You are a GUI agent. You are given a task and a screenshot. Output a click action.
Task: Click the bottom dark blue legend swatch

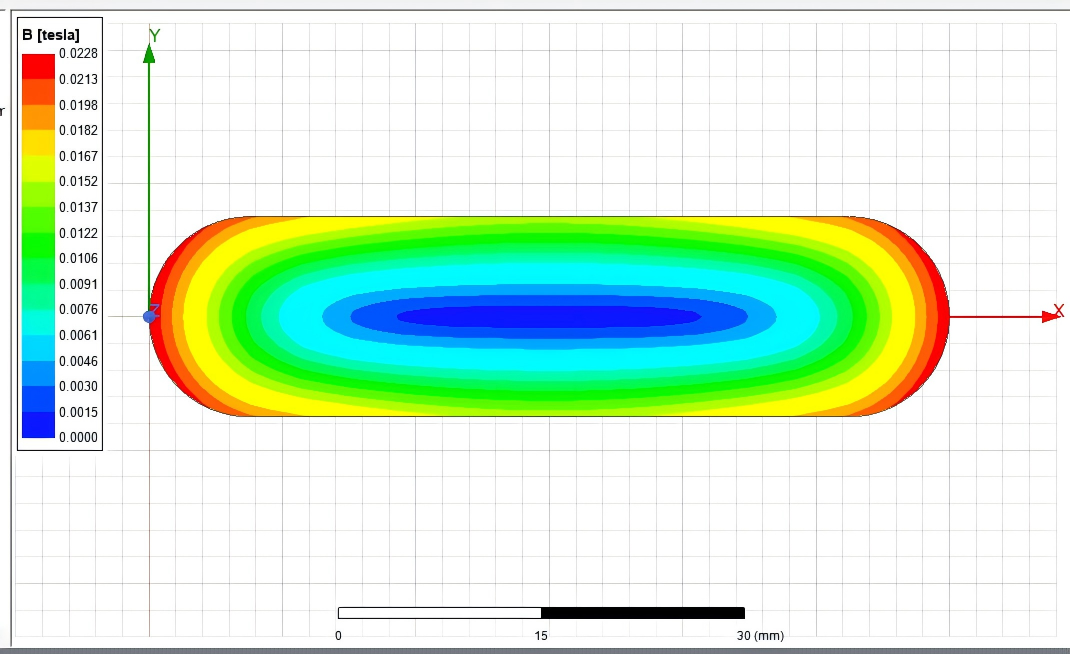pos(39,425)
